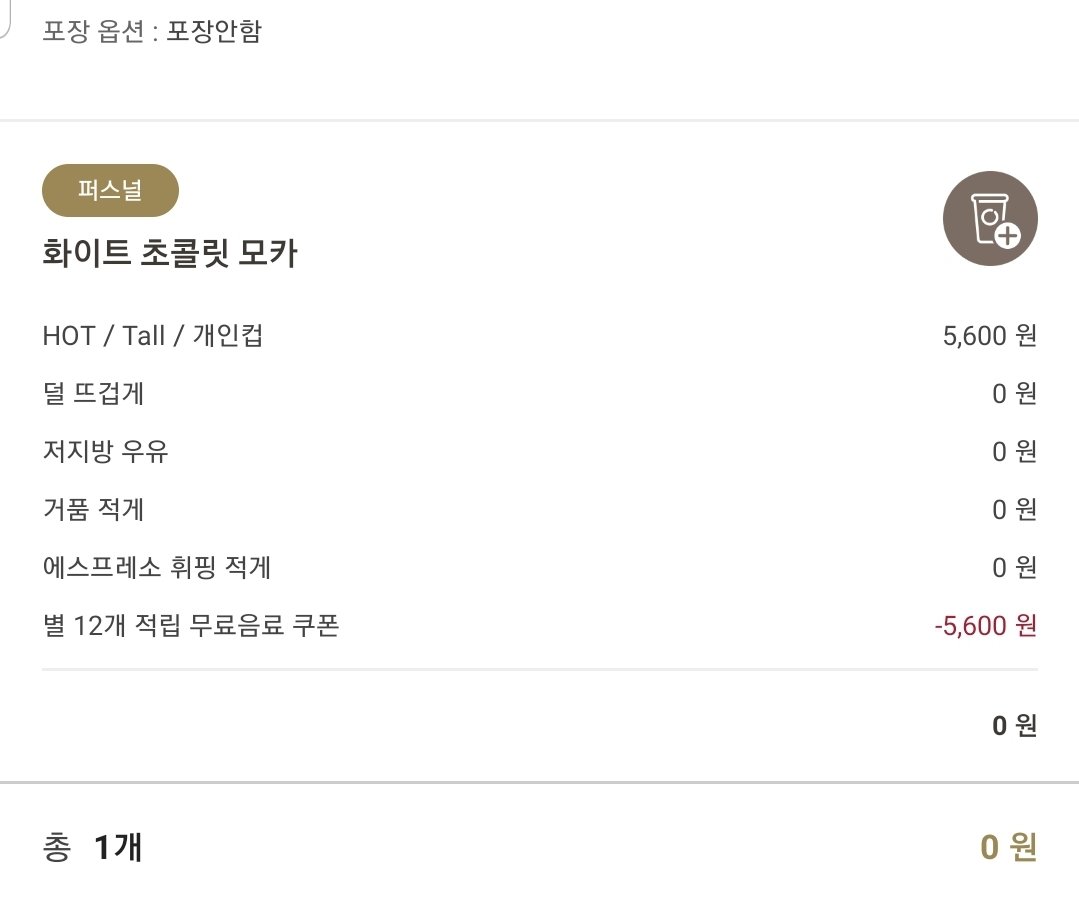Tap the HOT / Tall / 개인컵 option row

click(x=540, y=336)
